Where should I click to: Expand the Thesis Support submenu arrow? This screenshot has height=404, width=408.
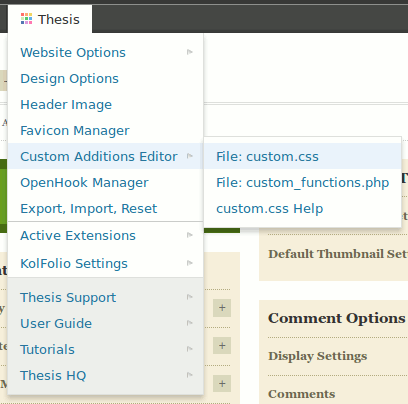pyautogui.click(x=190, y=297)
